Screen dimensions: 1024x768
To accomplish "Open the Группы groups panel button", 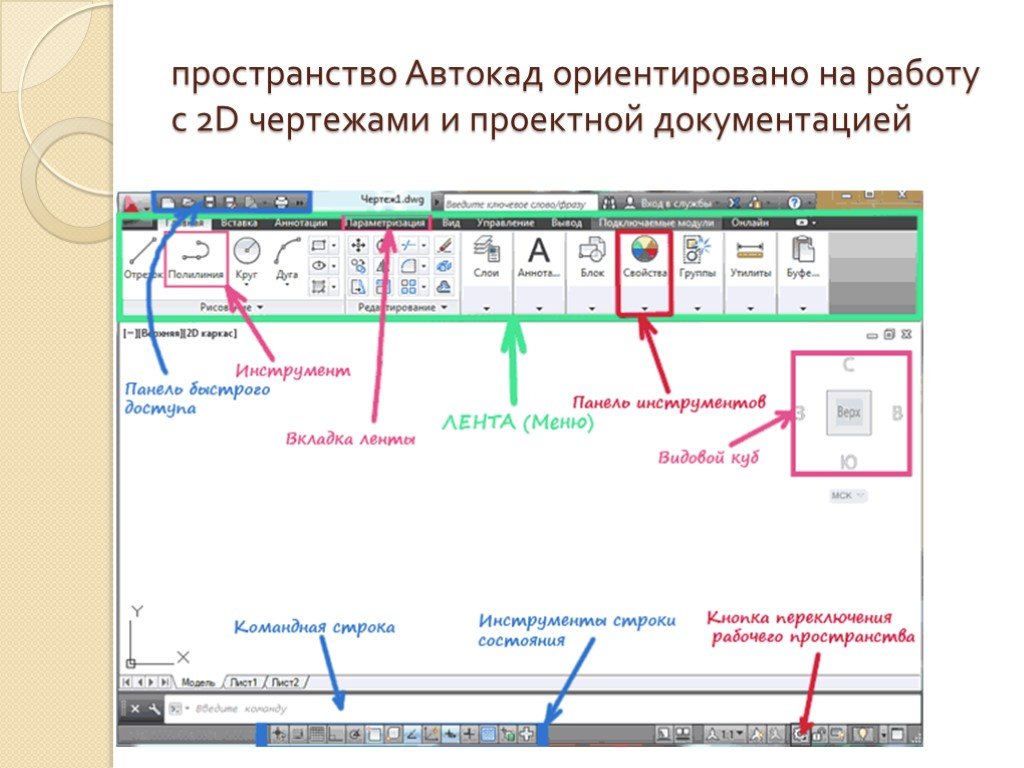I will 697,258.
